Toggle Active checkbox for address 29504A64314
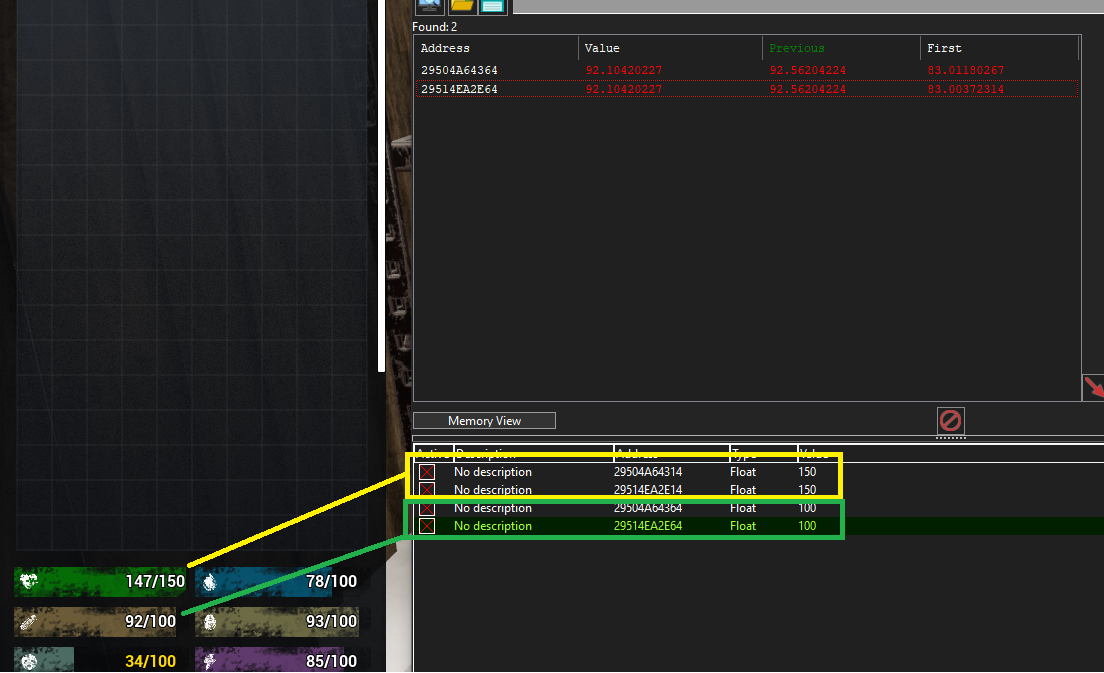Image resolution: width=1104 pixels, height=673 pixels. 427,472
